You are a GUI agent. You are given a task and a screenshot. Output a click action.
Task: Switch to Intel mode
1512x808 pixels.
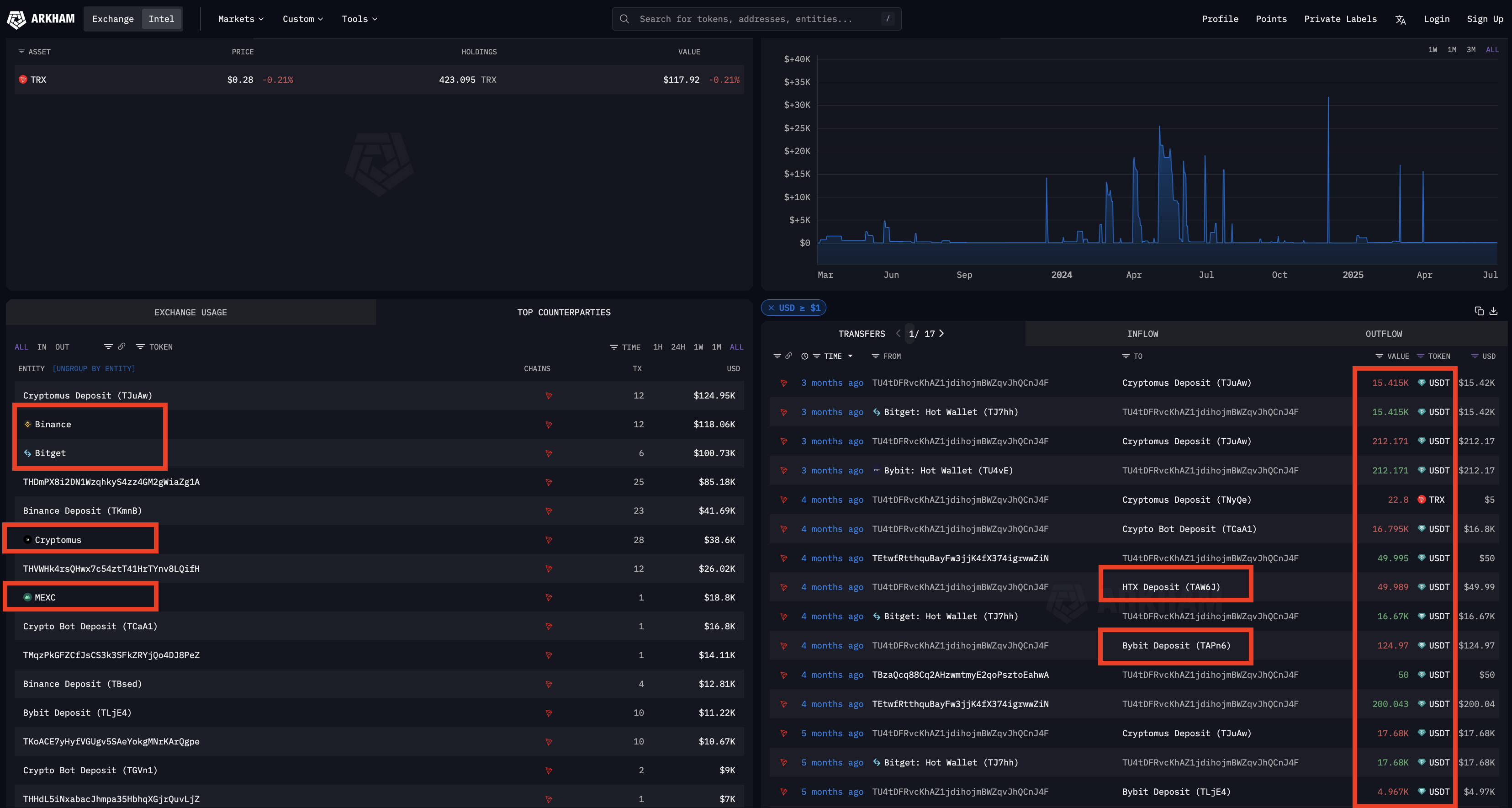(x=161, y=19)
